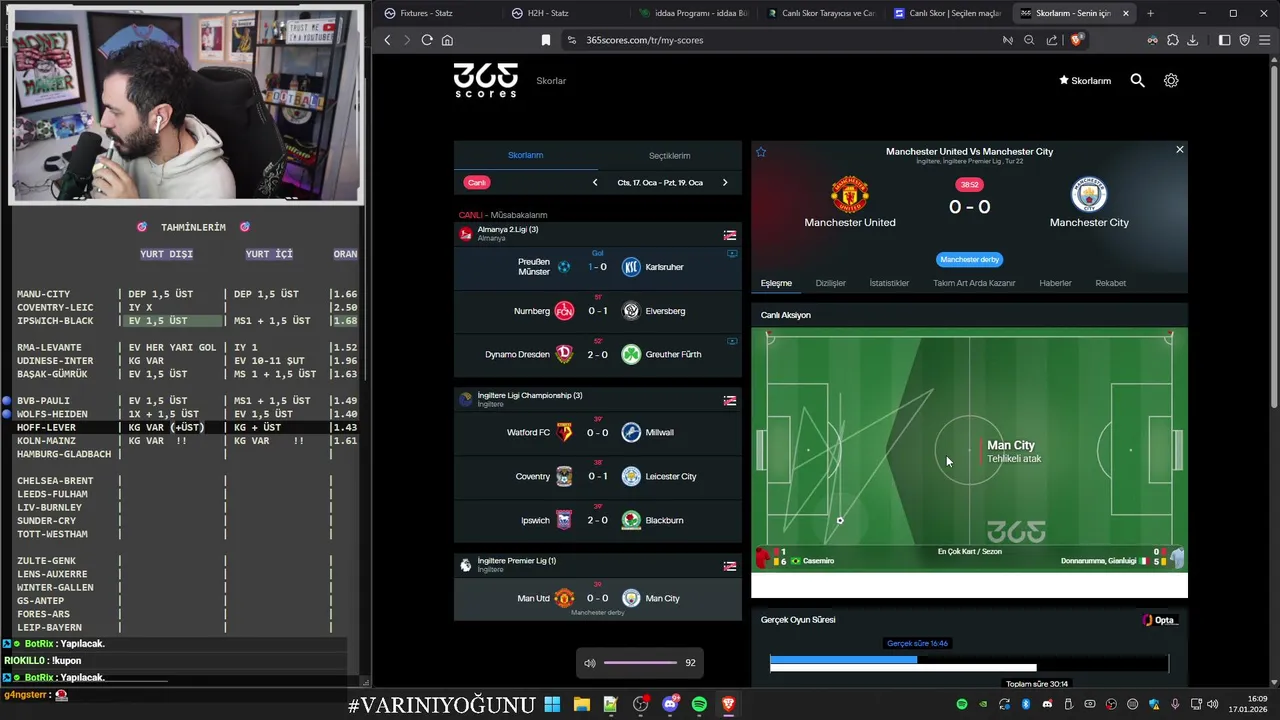Viewport: 1280px width, 720px height.
Task: Click TV icon on Dynamo Dresden match
Action: coord(732,341)
